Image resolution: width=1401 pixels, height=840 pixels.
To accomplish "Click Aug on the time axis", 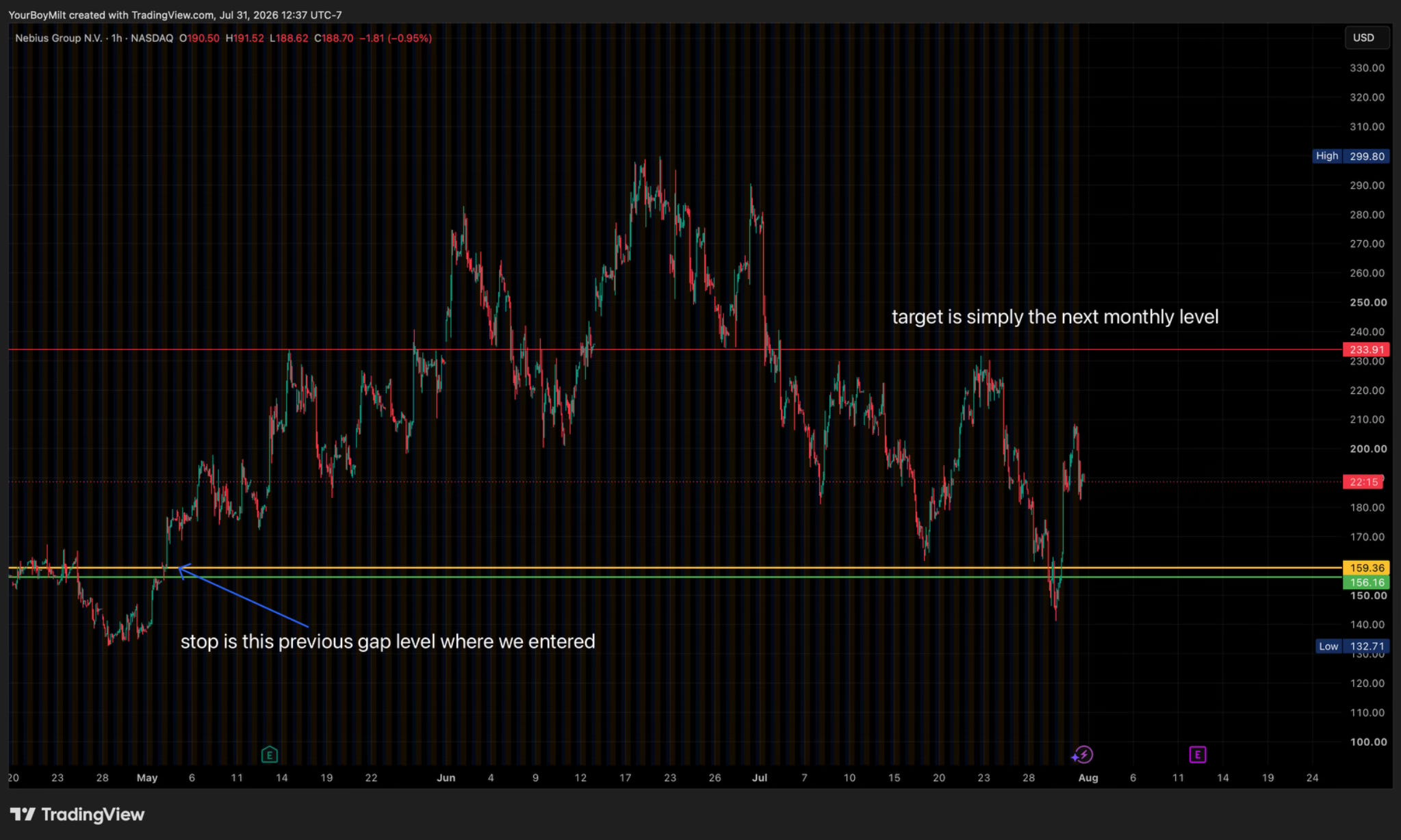I will [x=1088, y=778].
